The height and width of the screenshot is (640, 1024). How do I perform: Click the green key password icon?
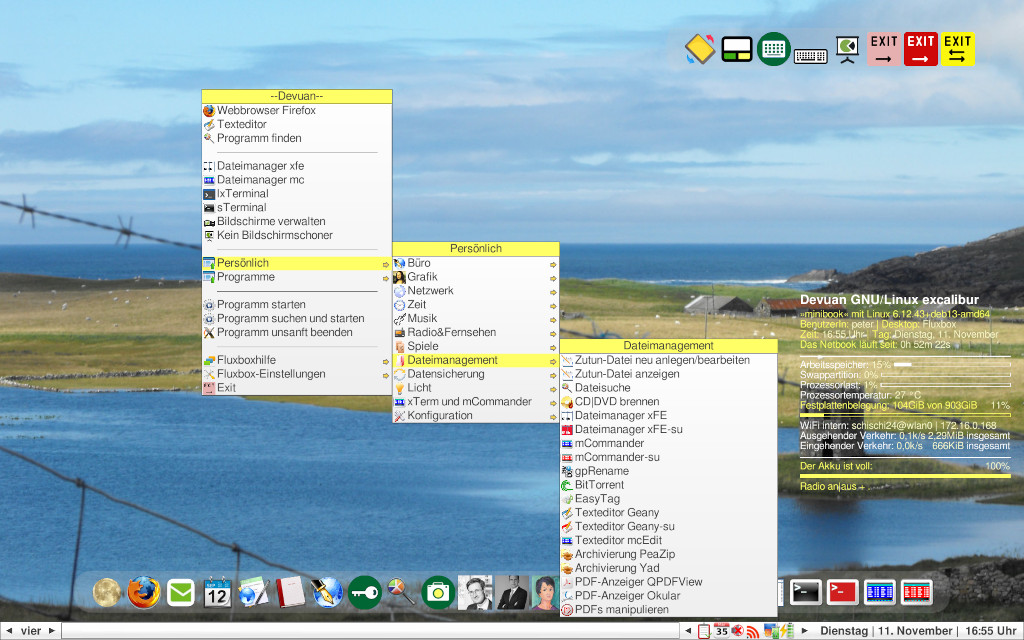point(364,593)
